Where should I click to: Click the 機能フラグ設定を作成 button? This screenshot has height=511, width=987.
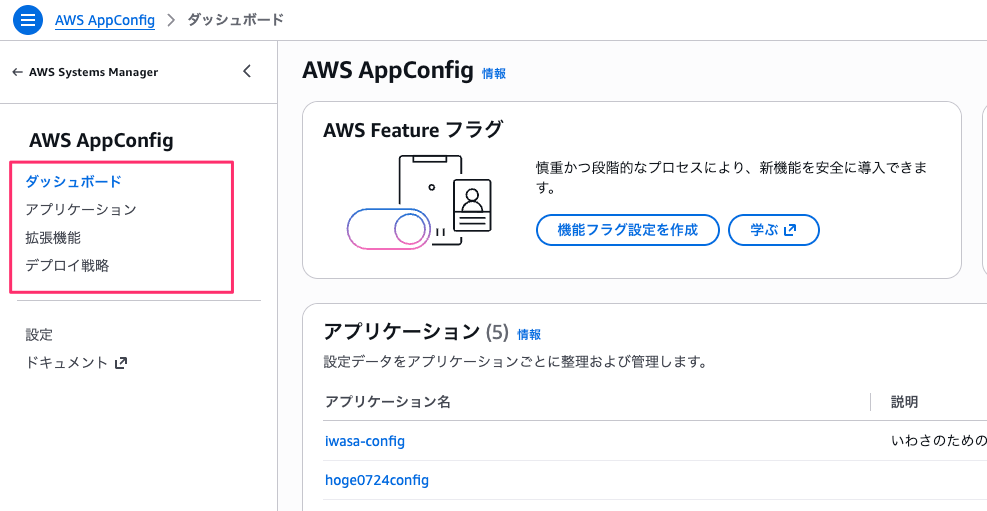tap(628, 230)
